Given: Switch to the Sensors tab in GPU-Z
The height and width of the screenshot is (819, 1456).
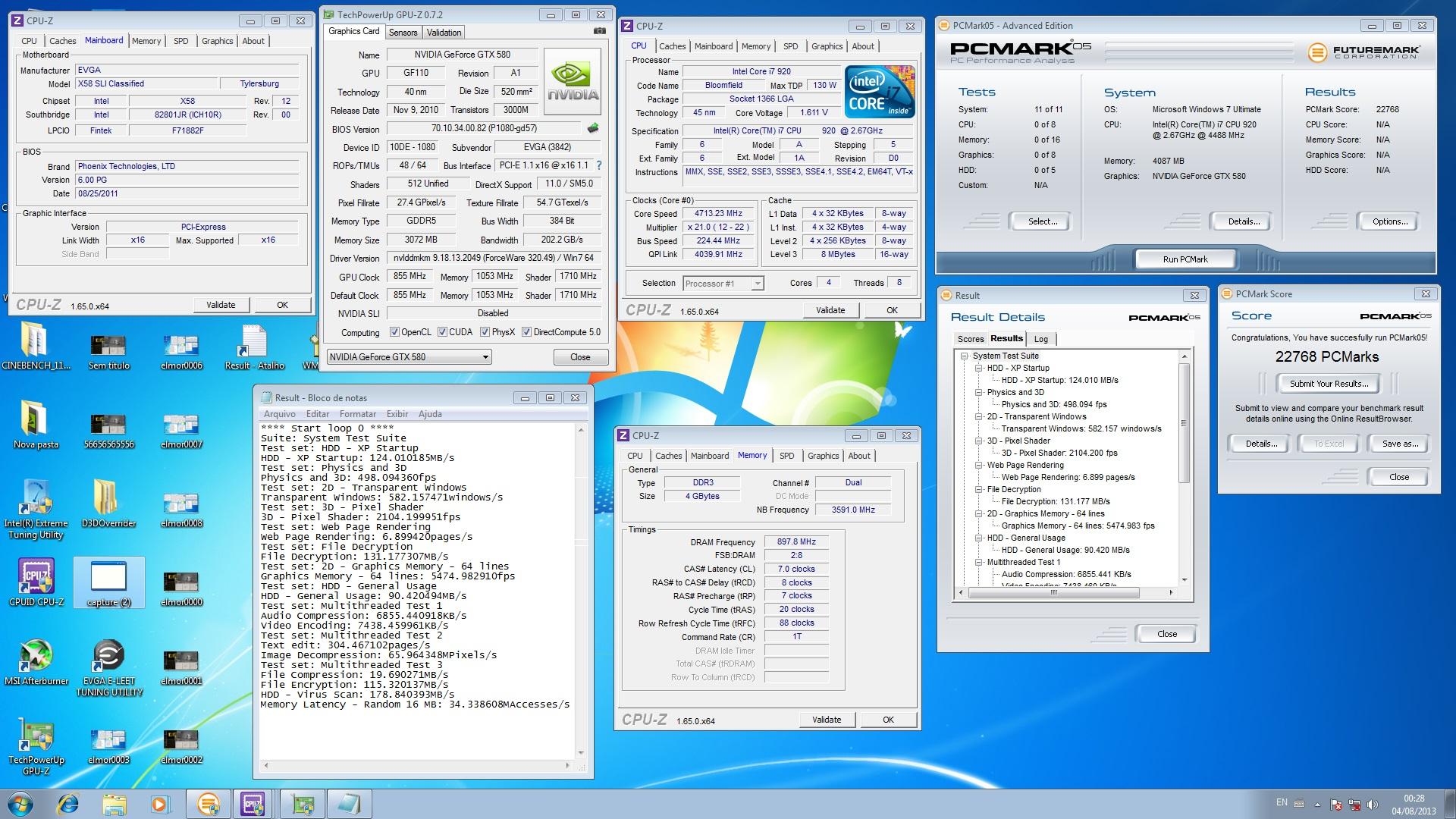Looking at the screenshot, I should coord(403,33).
